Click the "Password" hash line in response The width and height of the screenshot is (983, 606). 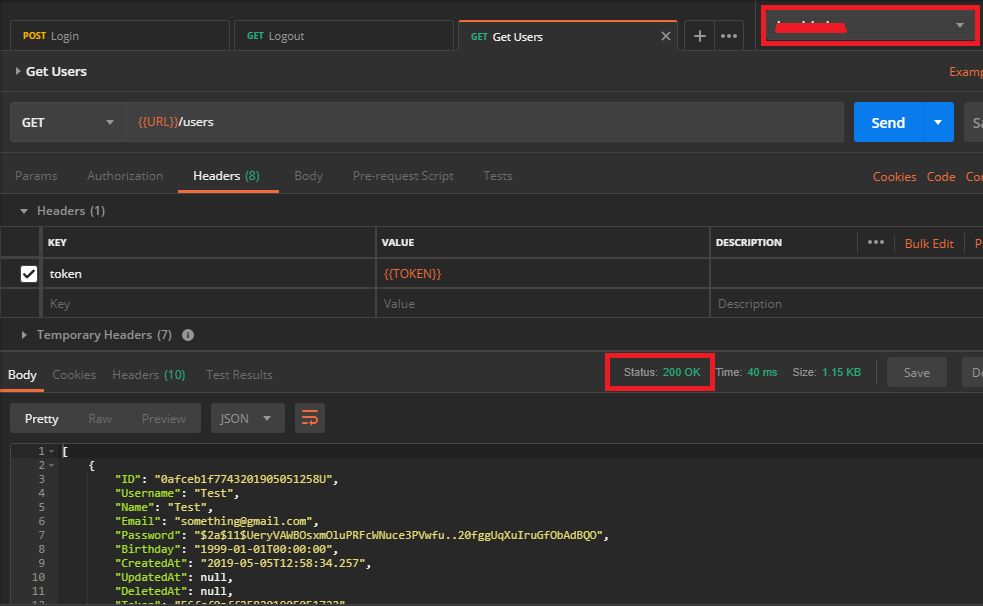click(362, 535)
